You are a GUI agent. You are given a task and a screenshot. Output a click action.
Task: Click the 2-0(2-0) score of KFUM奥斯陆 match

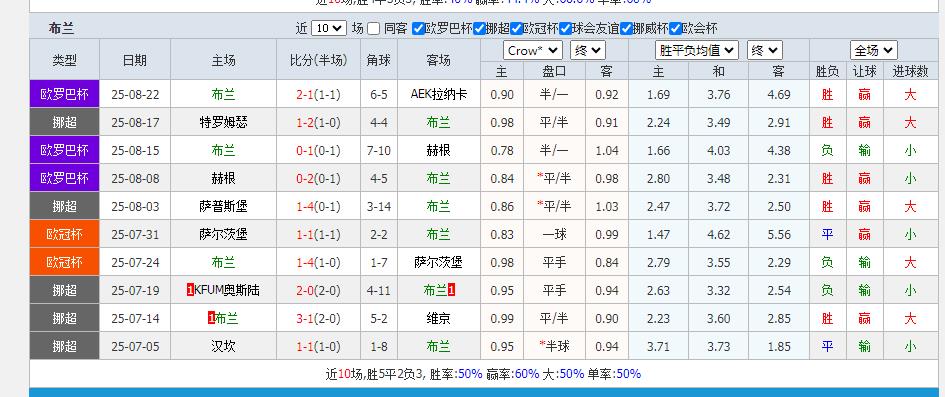click(318, 290)
